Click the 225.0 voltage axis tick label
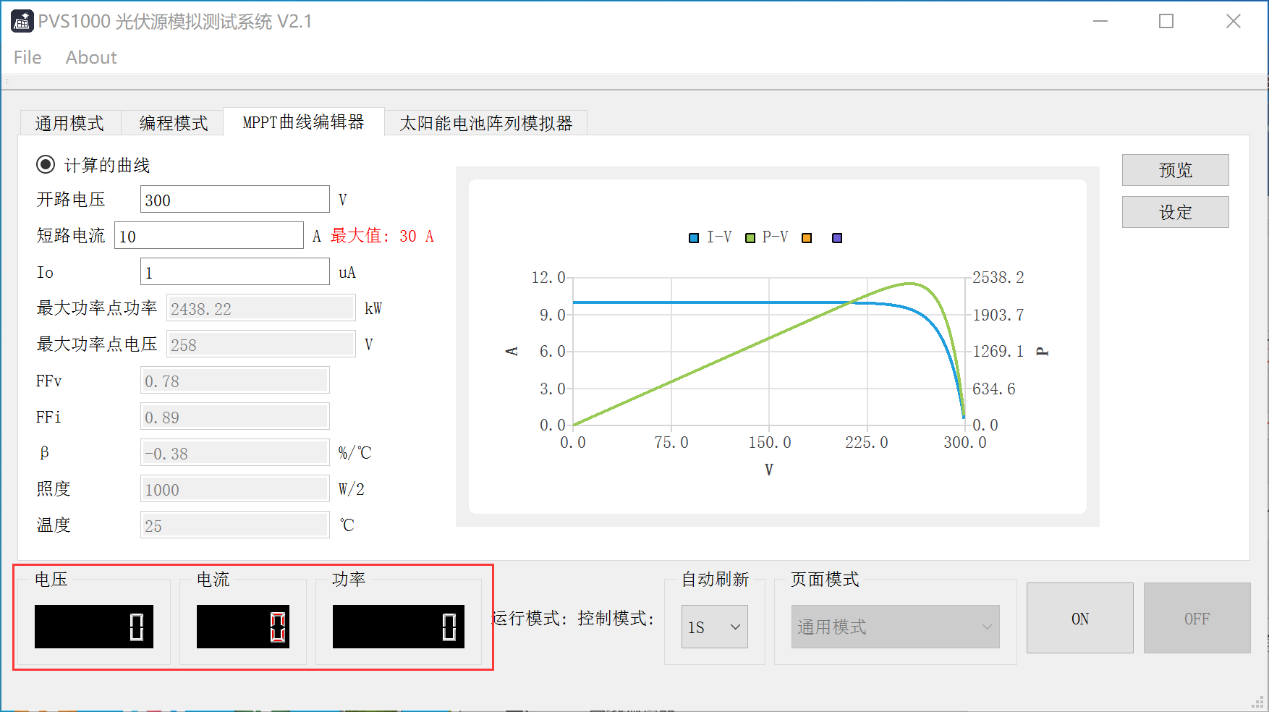The image size is (1269, 712). pyautogui.click(x=866, y=443)
